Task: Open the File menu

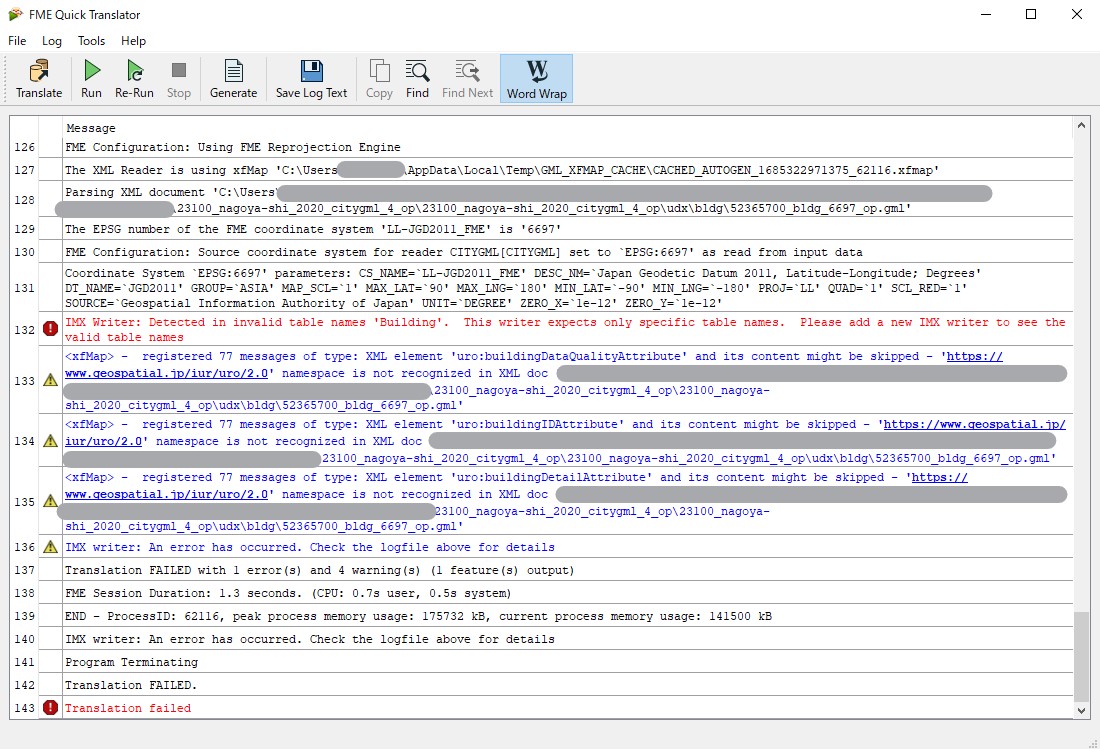Action: click(x=16, y=41)
